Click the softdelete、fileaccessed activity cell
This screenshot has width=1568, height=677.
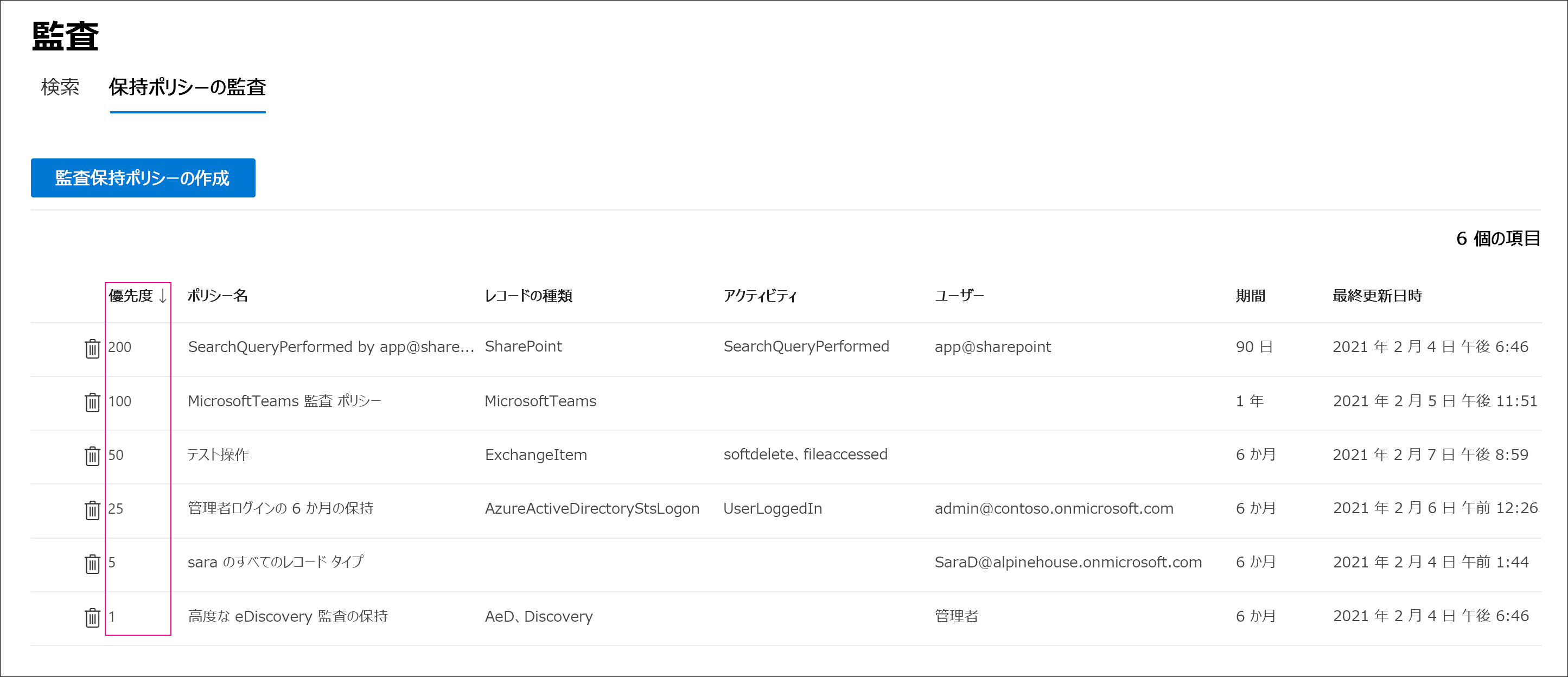tap(805, 454)
